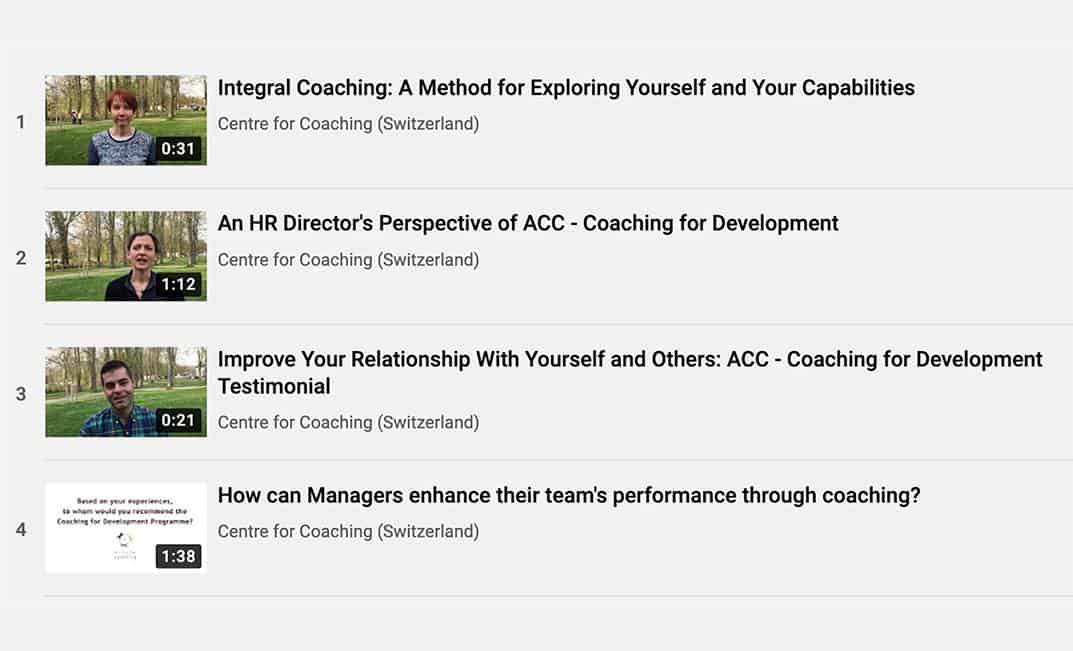
Task: Click the 1:12 duration badge
Action: pos(178,285)
